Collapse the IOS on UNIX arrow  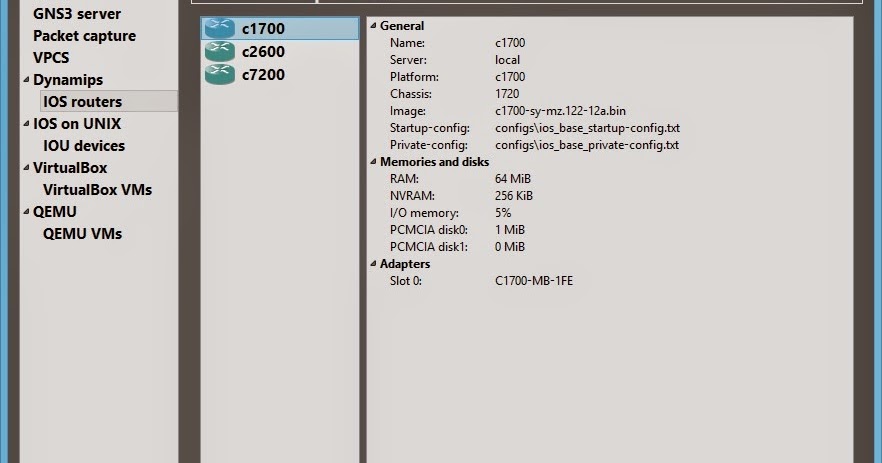click(x=26, y=124)
